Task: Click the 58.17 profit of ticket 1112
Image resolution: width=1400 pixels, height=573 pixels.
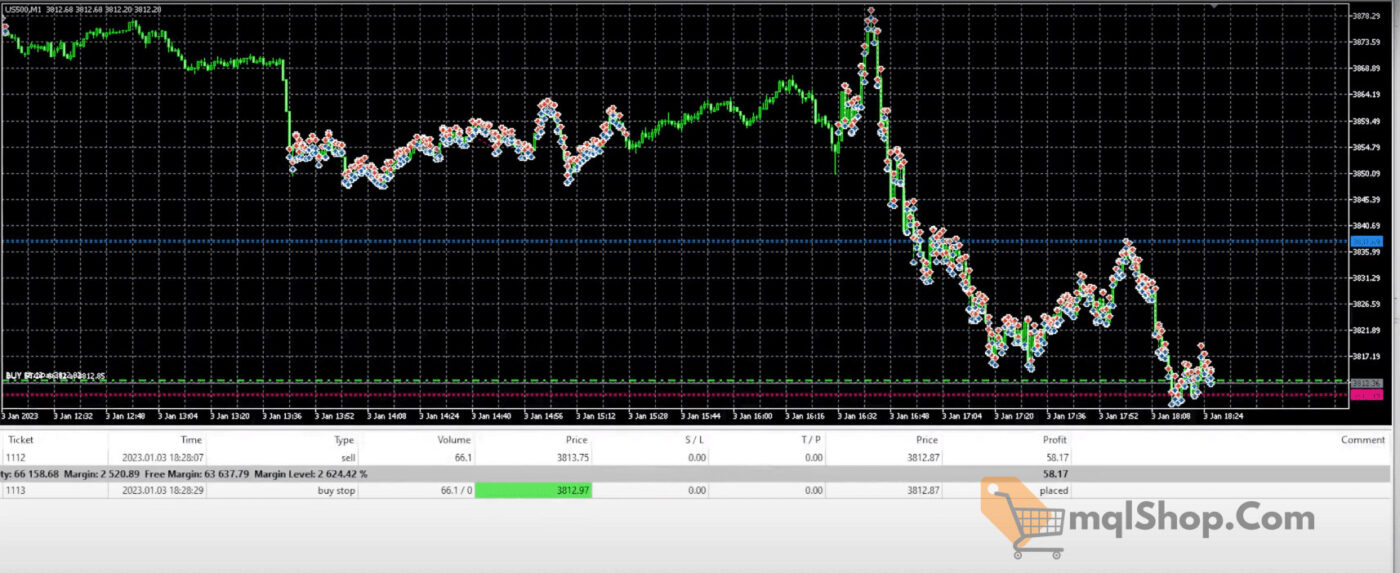Action: pos(1055,457)
